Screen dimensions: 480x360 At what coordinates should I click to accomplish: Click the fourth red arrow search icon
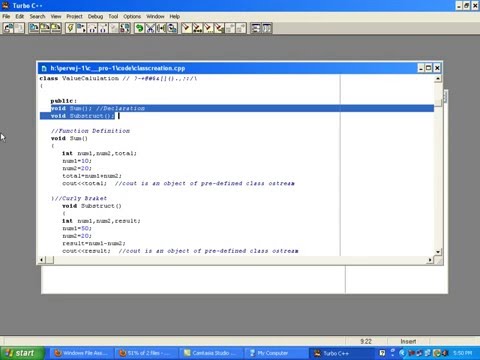click(219, 28)
